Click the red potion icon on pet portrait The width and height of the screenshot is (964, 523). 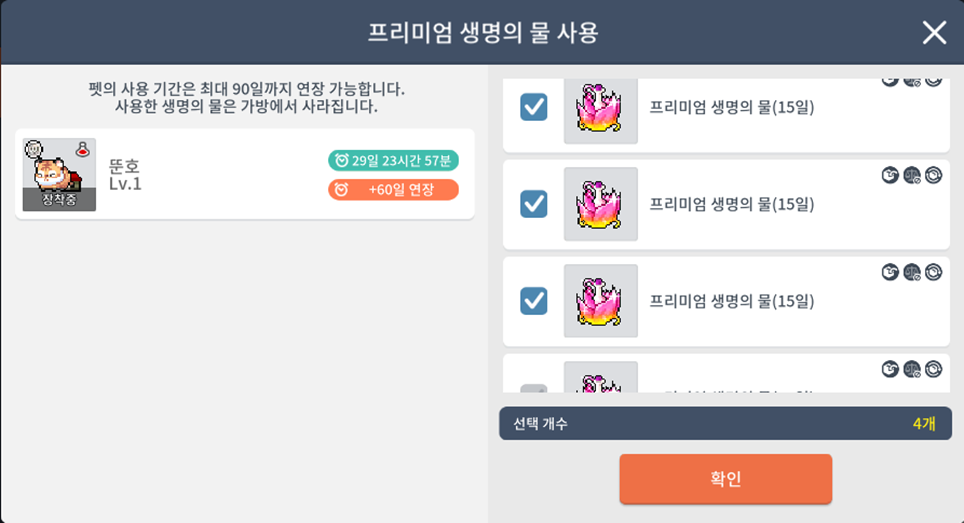87,148
